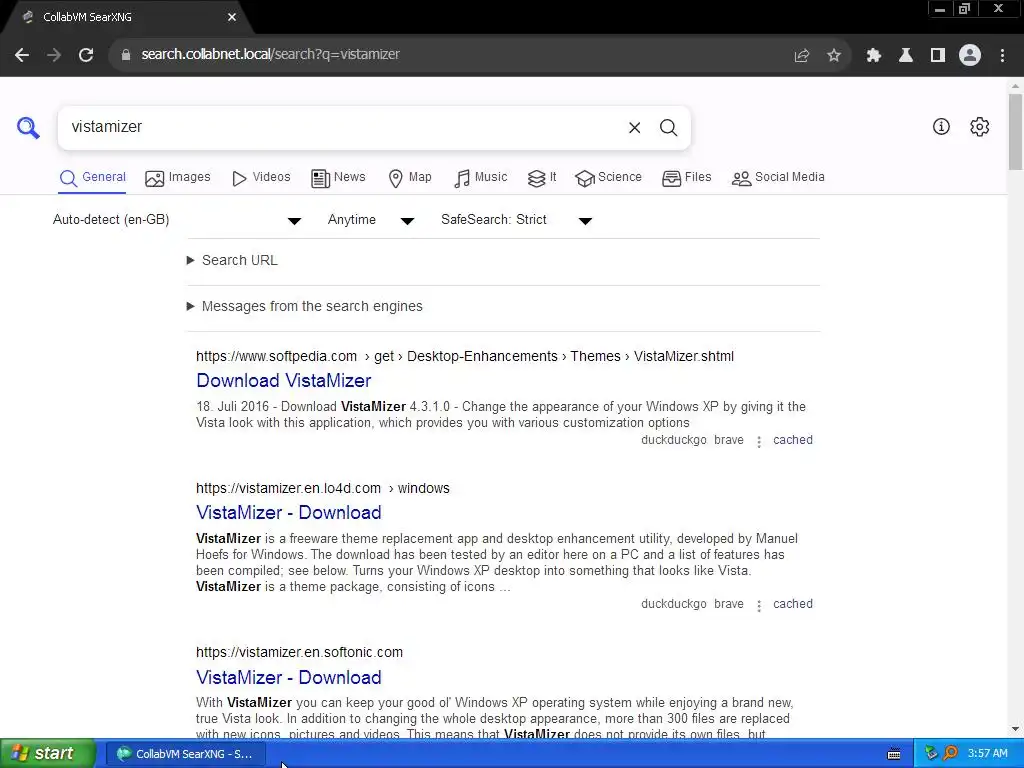Clear the search query with the X icon

[634, 128]
